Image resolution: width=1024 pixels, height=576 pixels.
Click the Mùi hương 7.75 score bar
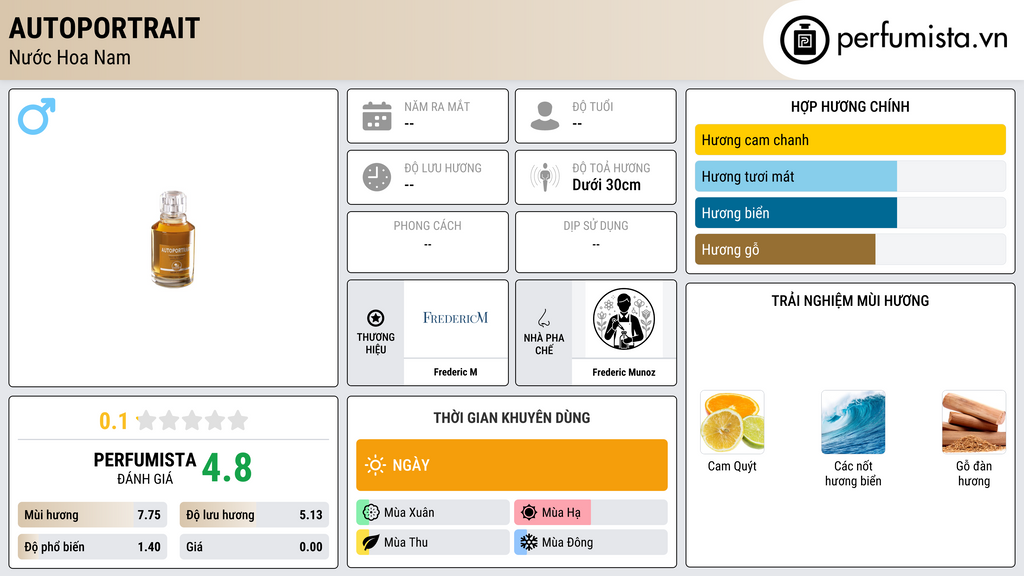coord(92,515)
